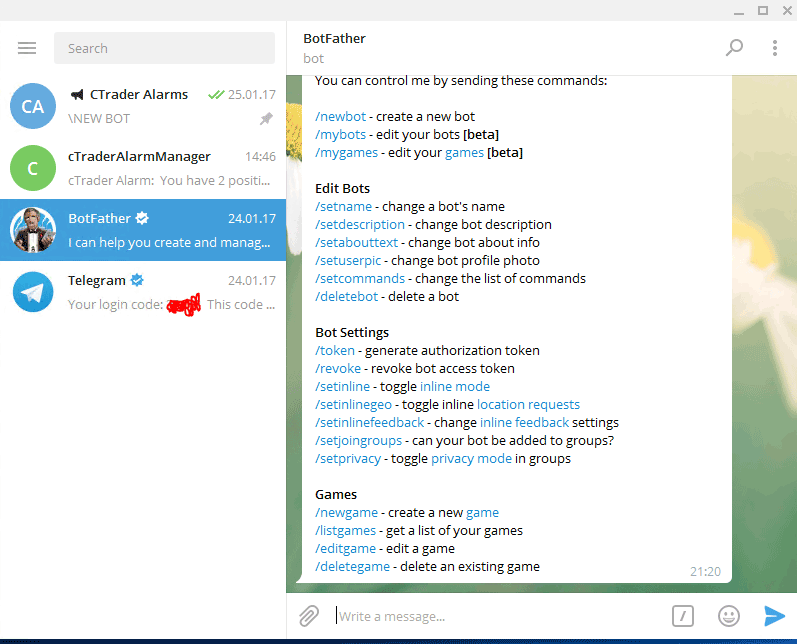797x644 pixels.
Task: Open the emoji smiley picker
Action: [x=729, y=615]
